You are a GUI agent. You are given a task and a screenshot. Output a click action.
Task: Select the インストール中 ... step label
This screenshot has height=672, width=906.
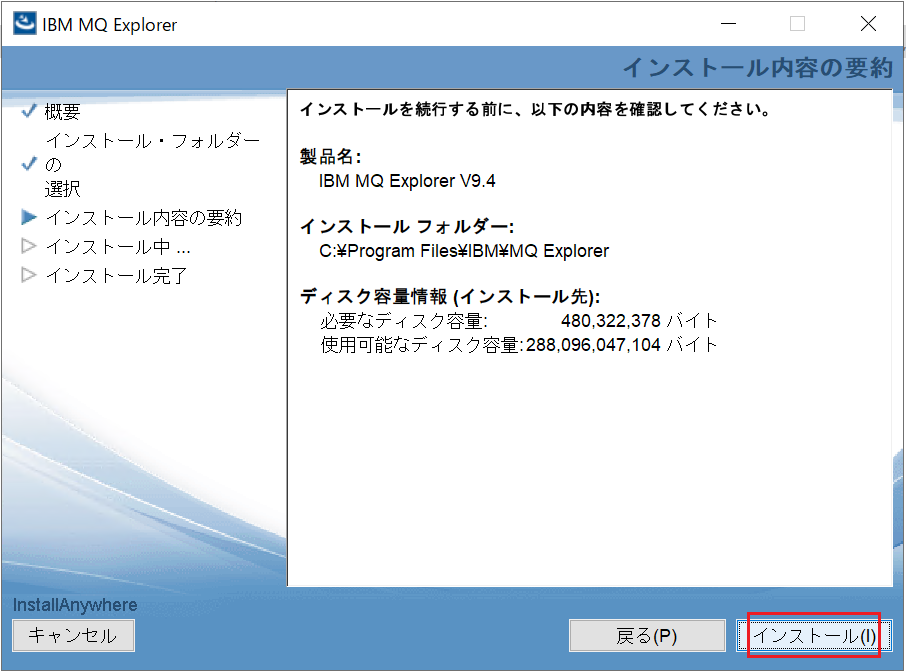118,247
